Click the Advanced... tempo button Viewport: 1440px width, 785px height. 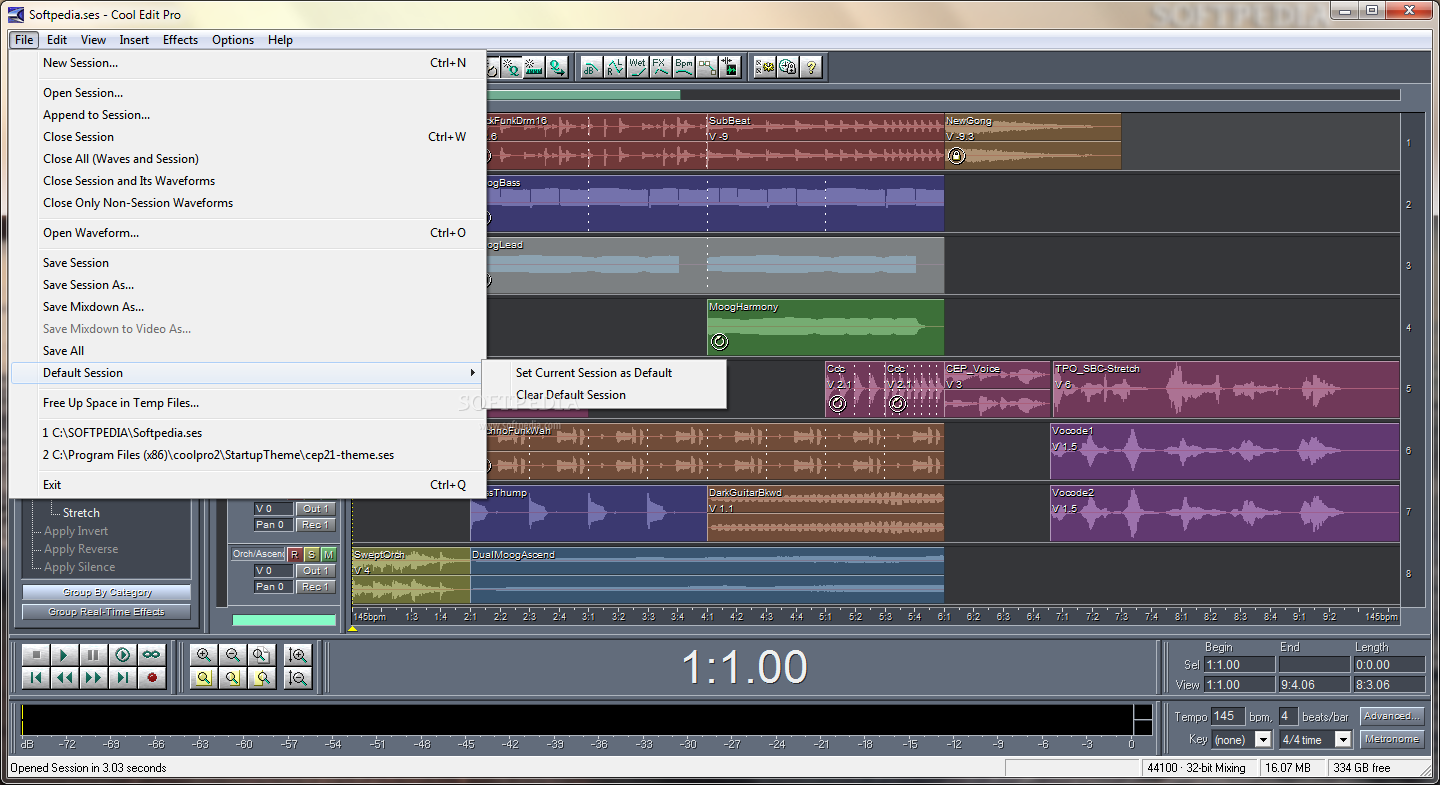pyautogui.click(x=1392, y=716)
